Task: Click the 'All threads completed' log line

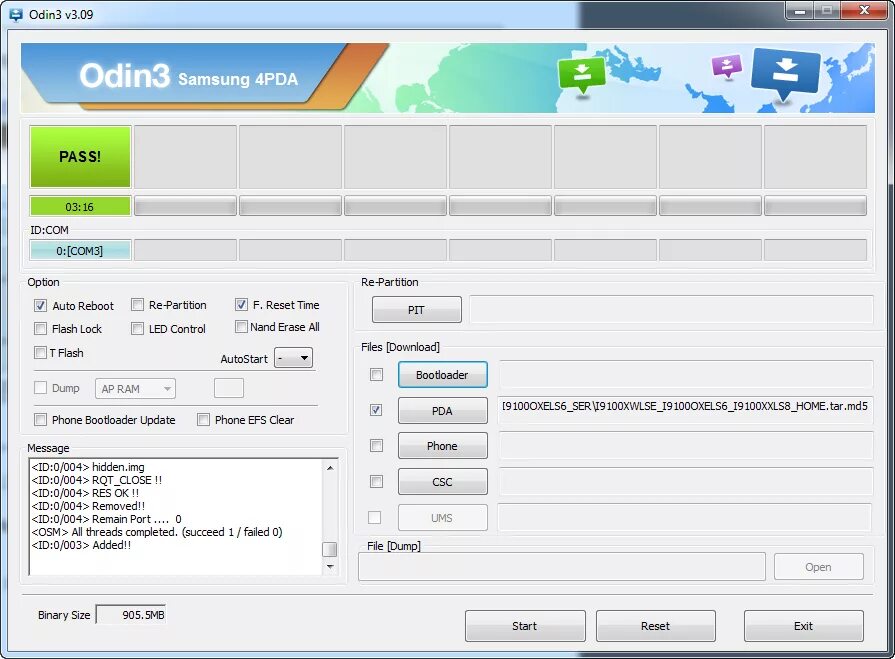Action: (x=157, y=532)
